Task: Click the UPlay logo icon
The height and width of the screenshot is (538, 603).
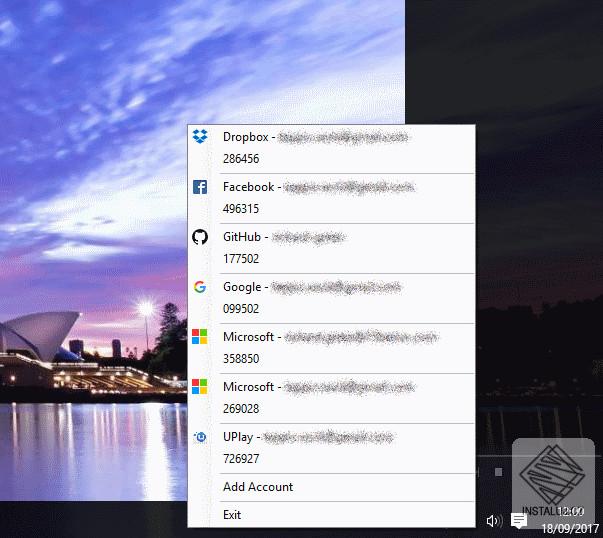Action: pyautogui.click(x=200, y=437)
